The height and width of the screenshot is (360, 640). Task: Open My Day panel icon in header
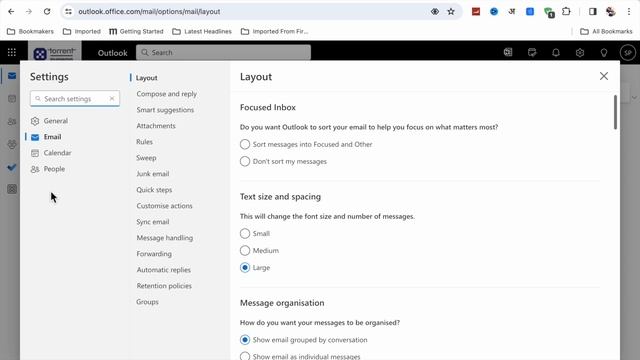tap(532, 52)
